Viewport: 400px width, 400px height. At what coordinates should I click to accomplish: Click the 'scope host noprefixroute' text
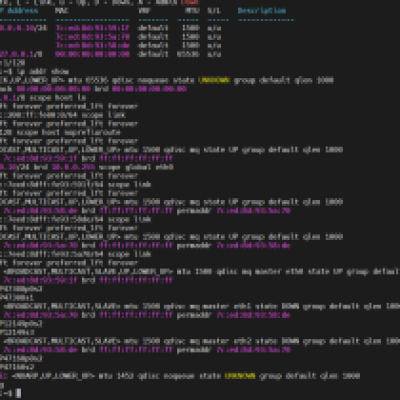(67, 132)
